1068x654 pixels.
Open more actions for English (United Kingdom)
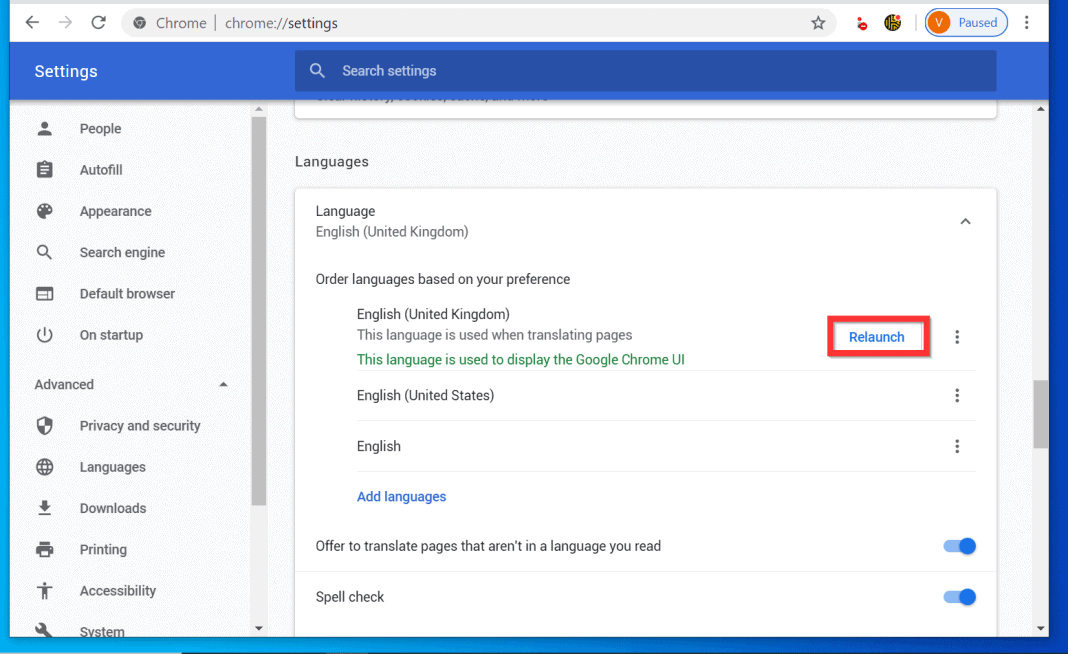click(957, 337)
